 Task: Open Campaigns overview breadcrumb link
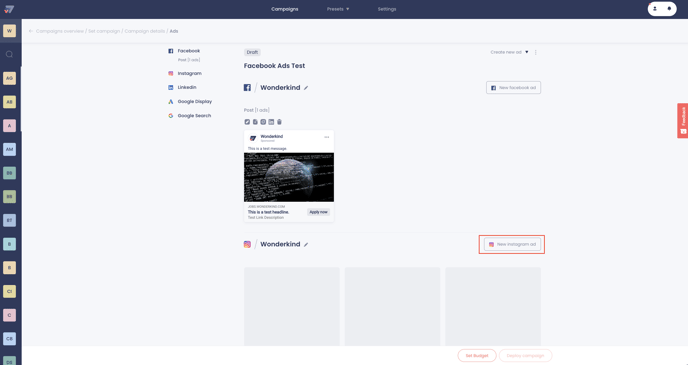pyautogui.click(x=60, y=31)
